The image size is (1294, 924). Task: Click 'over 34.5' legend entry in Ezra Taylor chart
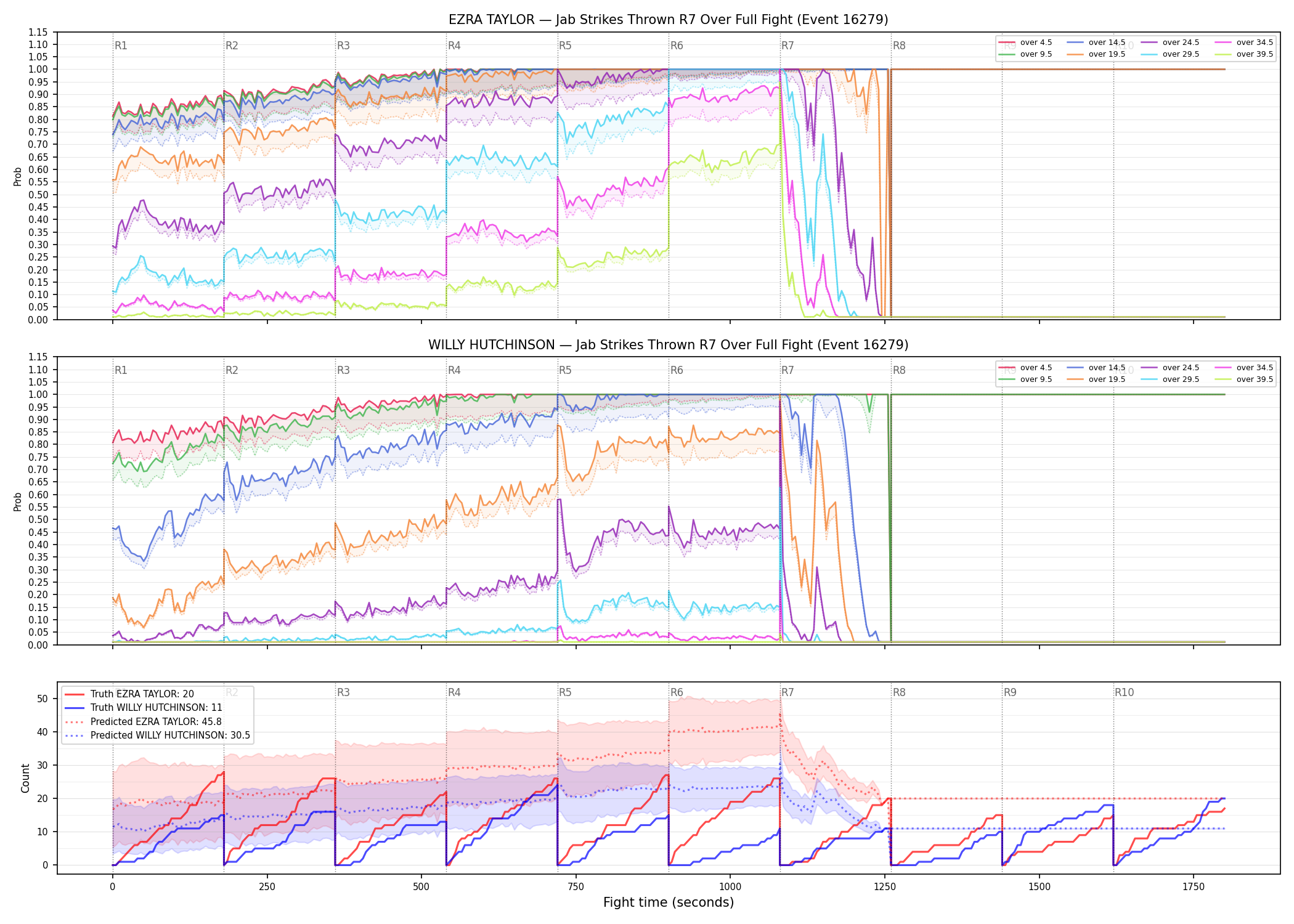[1243, 43]
